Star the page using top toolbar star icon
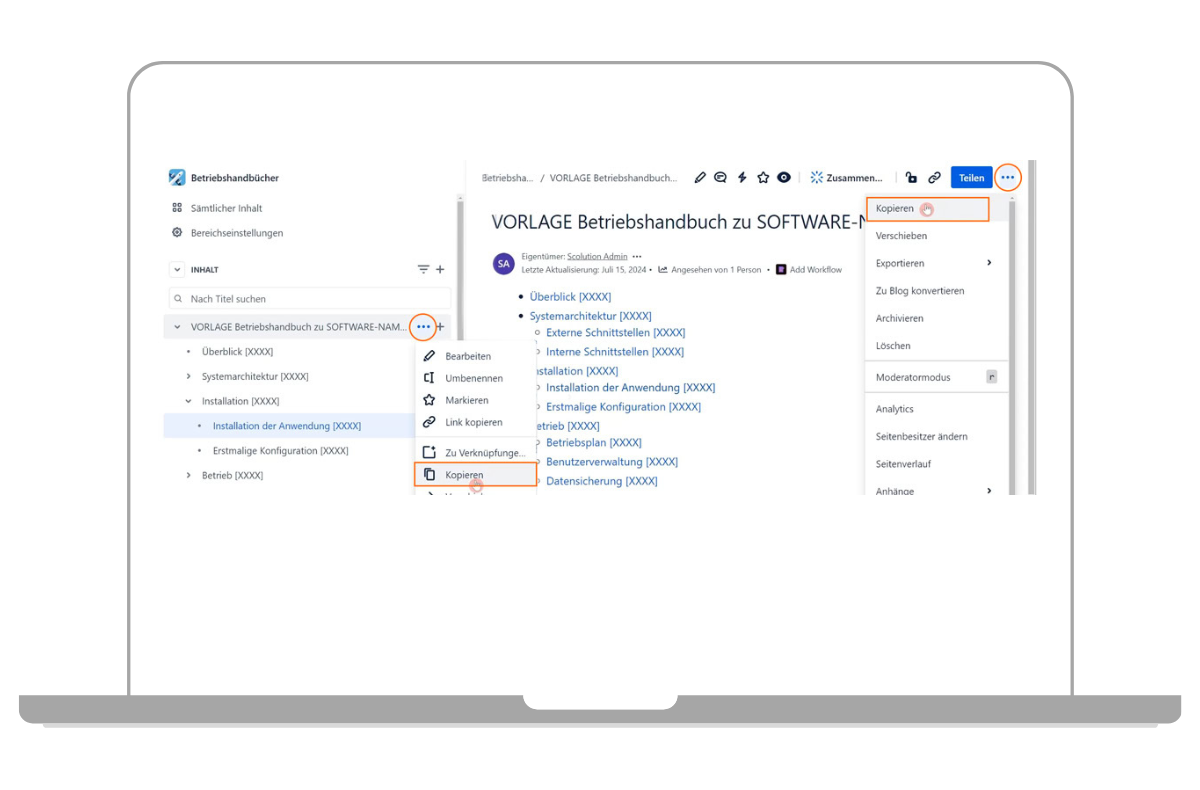 (x=763, y=178)
